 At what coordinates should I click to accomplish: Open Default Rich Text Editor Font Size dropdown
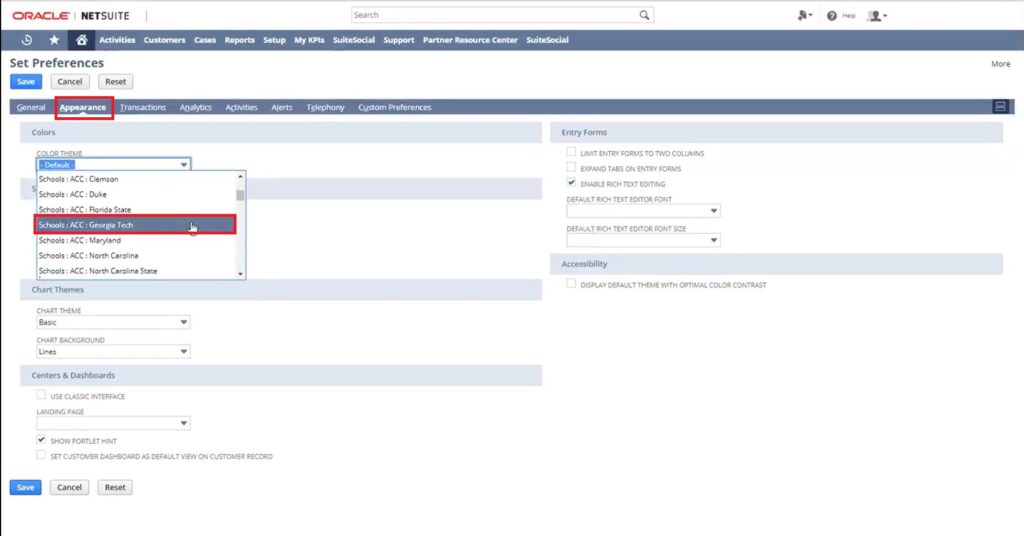click(643, 240)
